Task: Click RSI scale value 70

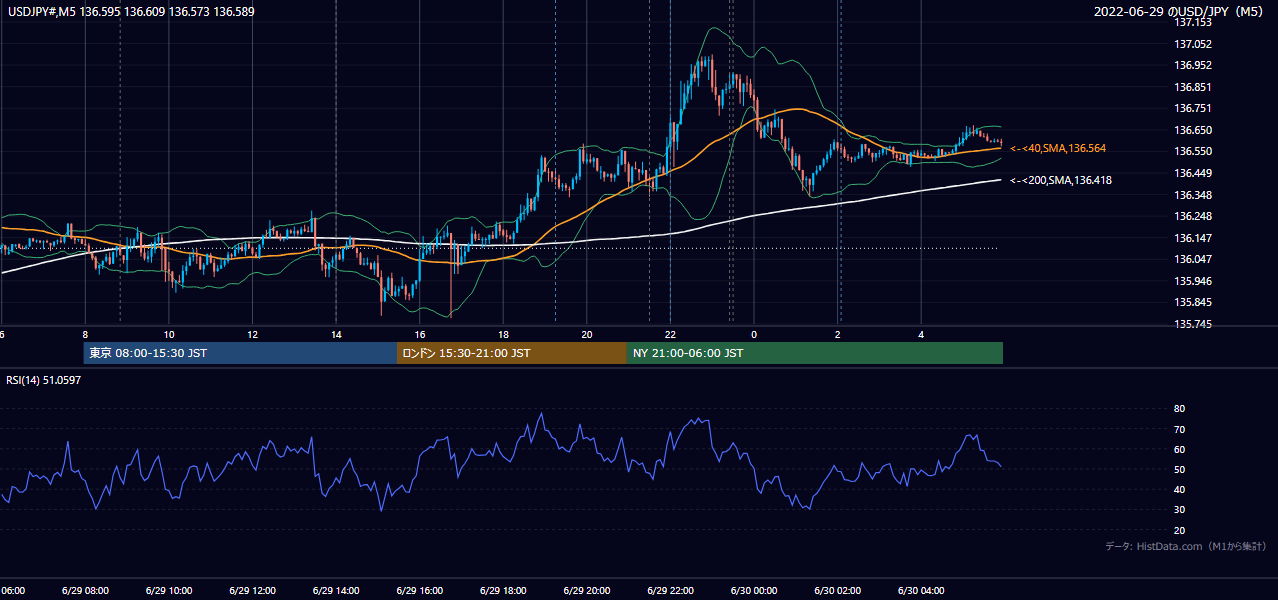Action: pos(1180,429)
